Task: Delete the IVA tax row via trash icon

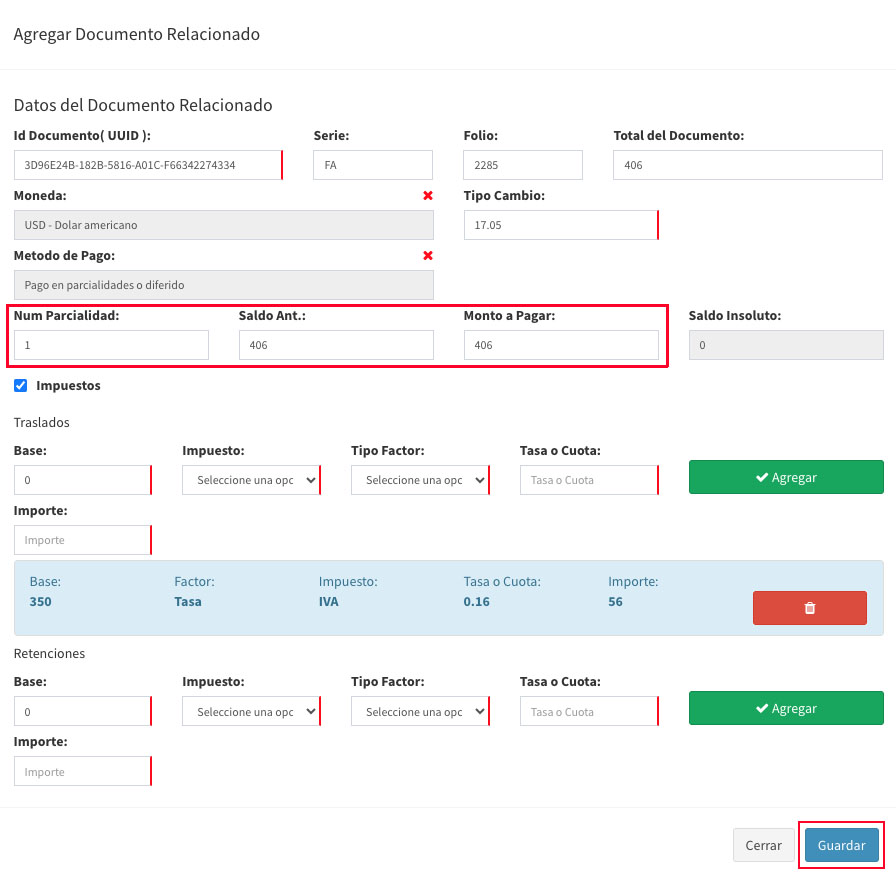Action: (x=810, y=608)
